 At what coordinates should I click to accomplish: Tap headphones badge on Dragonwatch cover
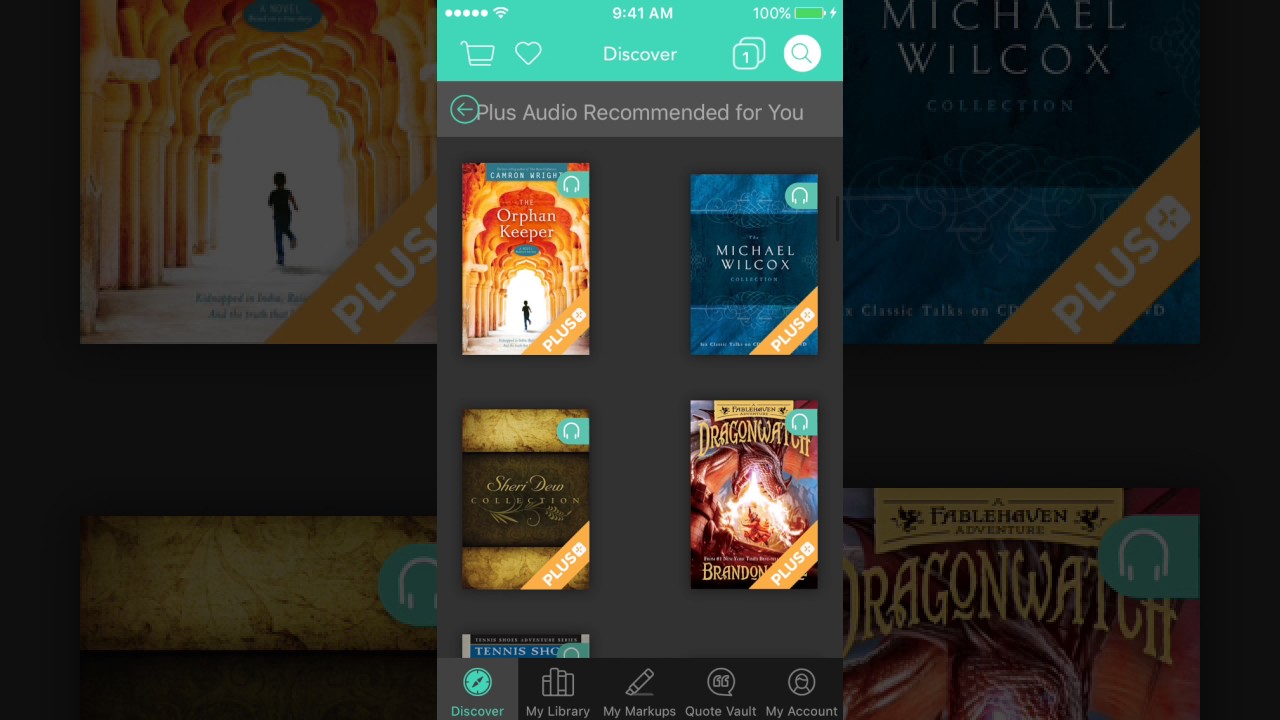(x=800, y=422)
